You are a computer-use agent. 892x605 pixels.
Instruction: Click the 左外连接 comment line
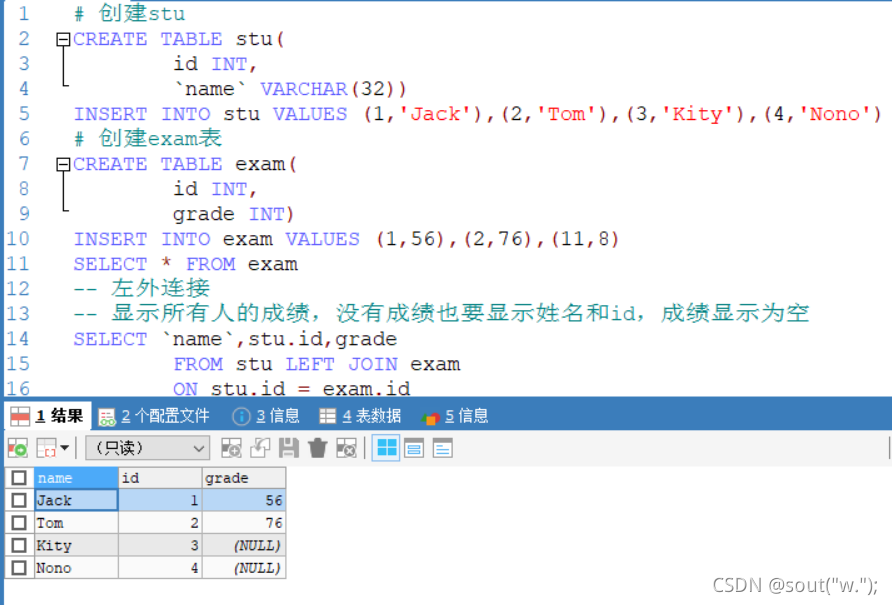142,289
